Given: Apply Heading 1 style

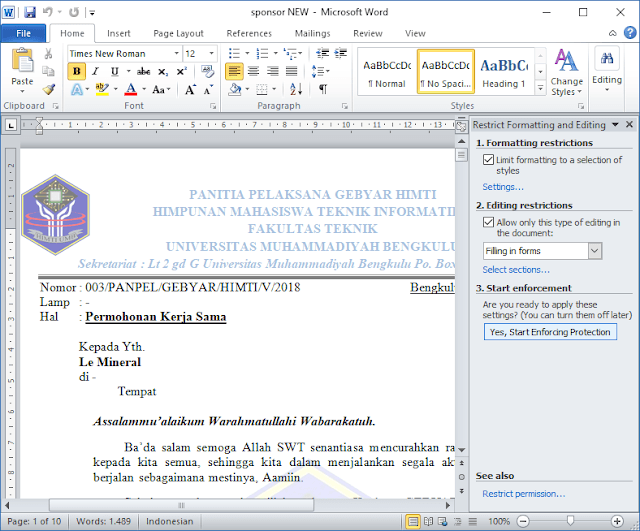Looking at the screenshot, I should tap(504, 72).
